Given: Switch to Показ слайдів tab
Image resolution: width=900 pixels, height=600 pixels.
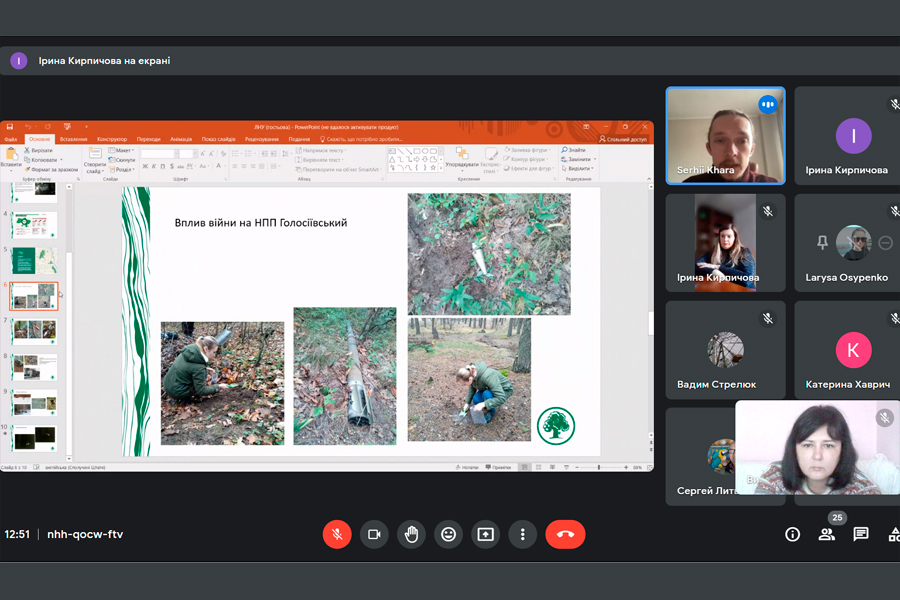Looking at the screenshot, I should point(218,139).
